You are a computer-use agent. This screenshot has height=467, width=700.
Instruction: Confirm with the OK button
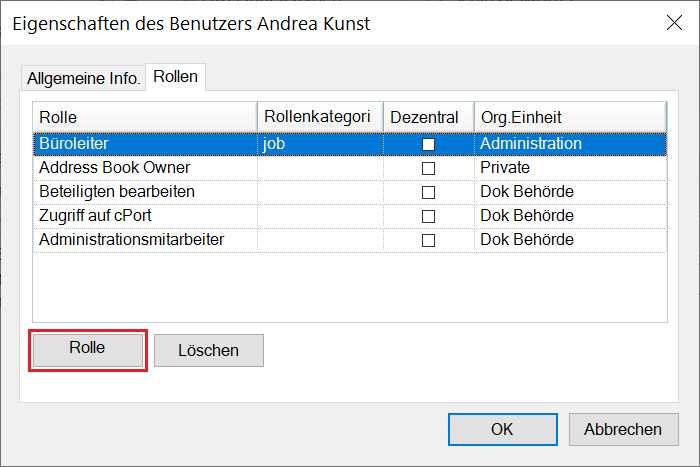(502, 429)
